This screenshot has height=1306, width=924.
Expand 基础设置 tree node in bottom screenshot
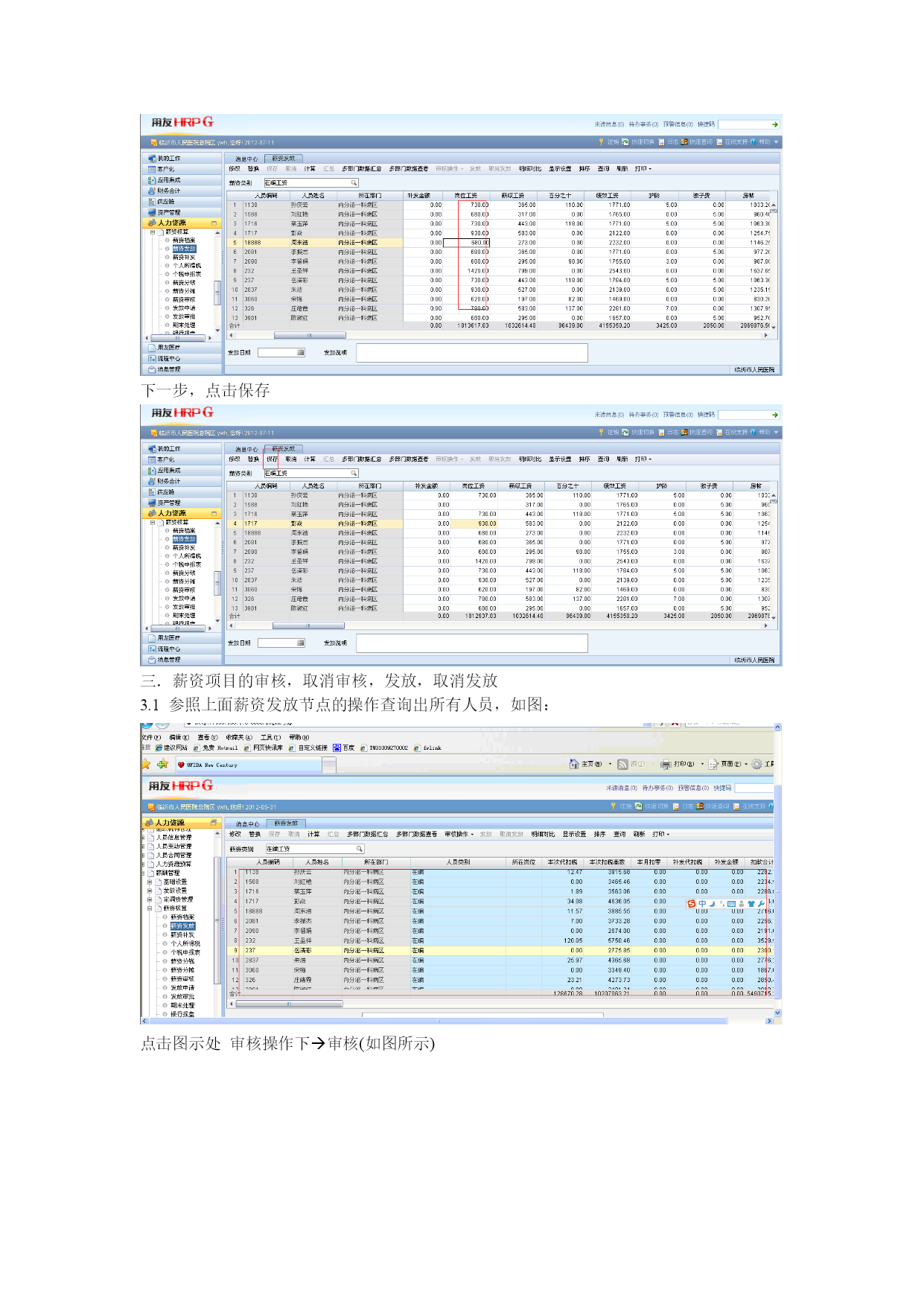tap(150, 882)
